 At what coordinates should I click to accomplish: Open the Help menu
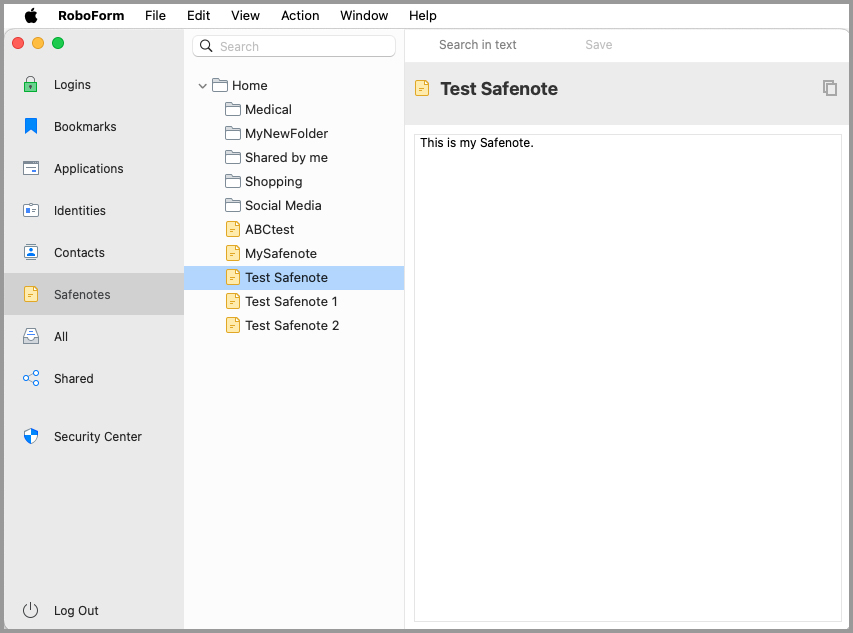click(423, 16)
